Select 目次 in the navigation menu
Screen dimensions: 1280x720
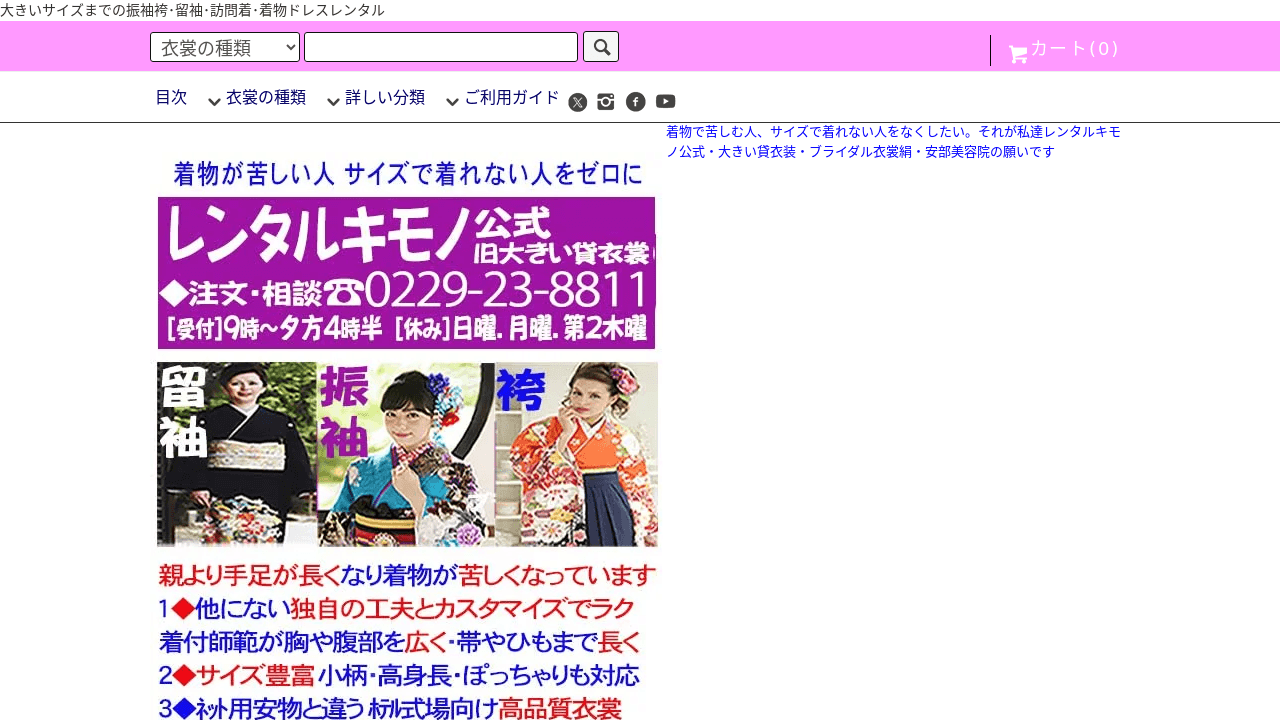click(x=171, y=98)
